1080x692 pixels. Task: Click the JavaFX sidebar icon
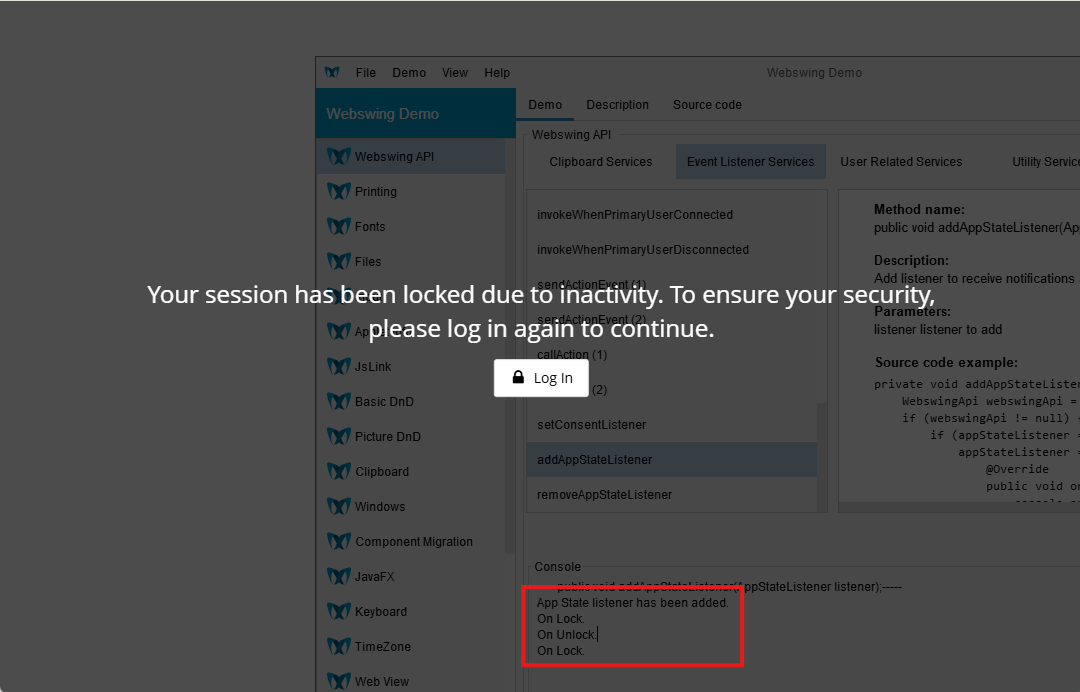339,577
